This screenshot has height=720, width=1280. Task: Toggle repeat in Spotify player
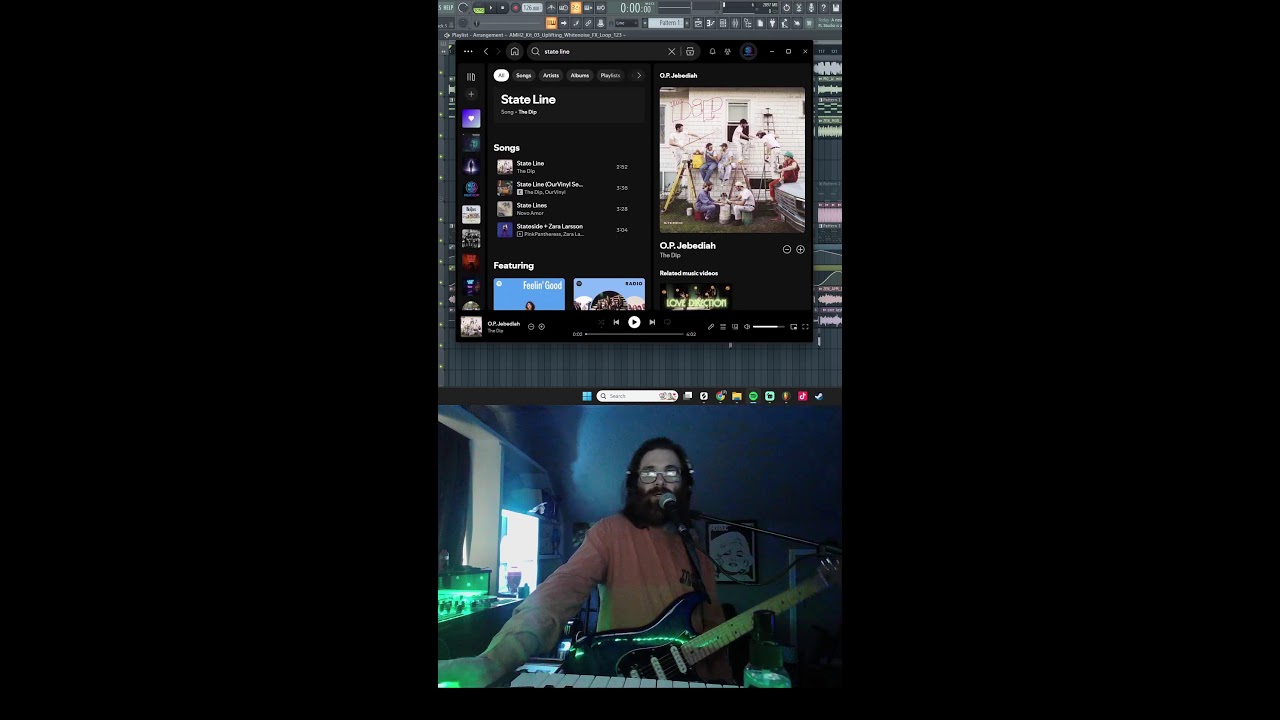(667, 322)
